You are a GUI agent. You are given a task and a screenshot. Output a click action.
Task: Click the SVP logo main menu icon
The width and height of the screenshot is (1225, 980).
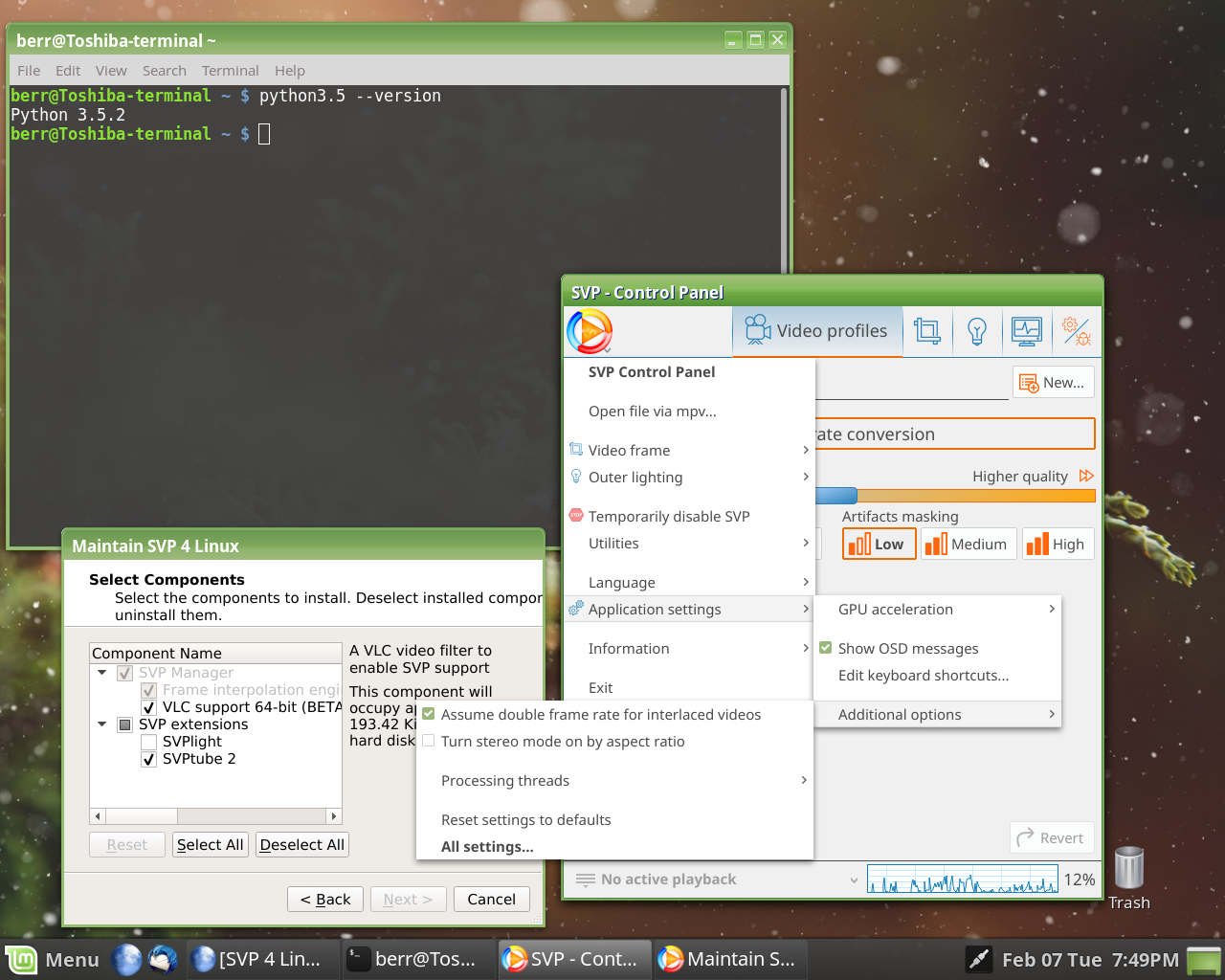tap(590, 332)
